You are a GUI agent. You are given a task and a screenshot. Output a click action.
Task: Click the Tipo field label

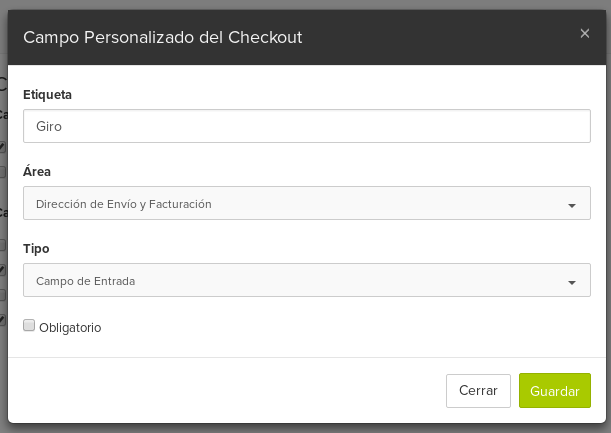pos(36,249)
